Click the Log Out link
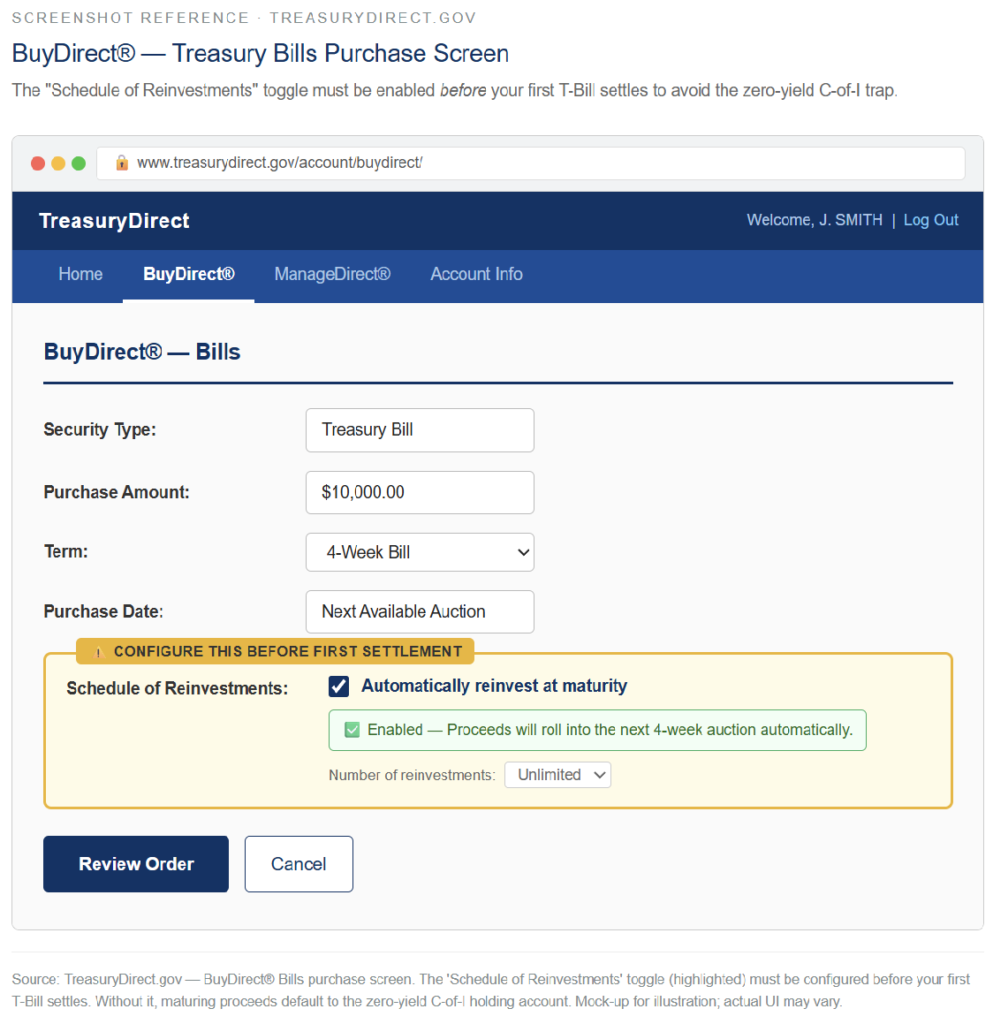Screen dimensions: 993x1024 930,220
